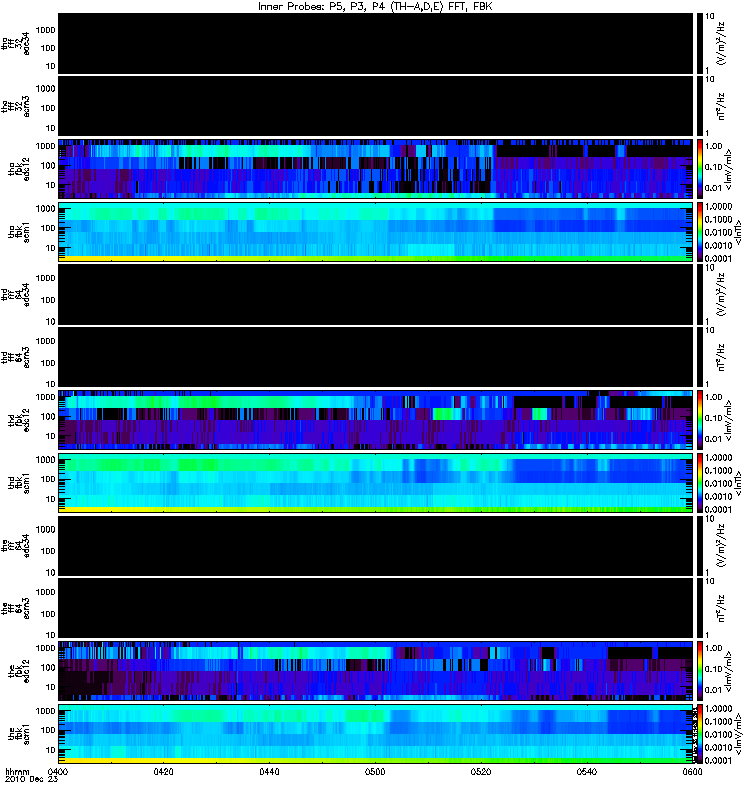Screen dimensions: 750x800
Task: Select the 0520 time axis label
Action: 481,771
